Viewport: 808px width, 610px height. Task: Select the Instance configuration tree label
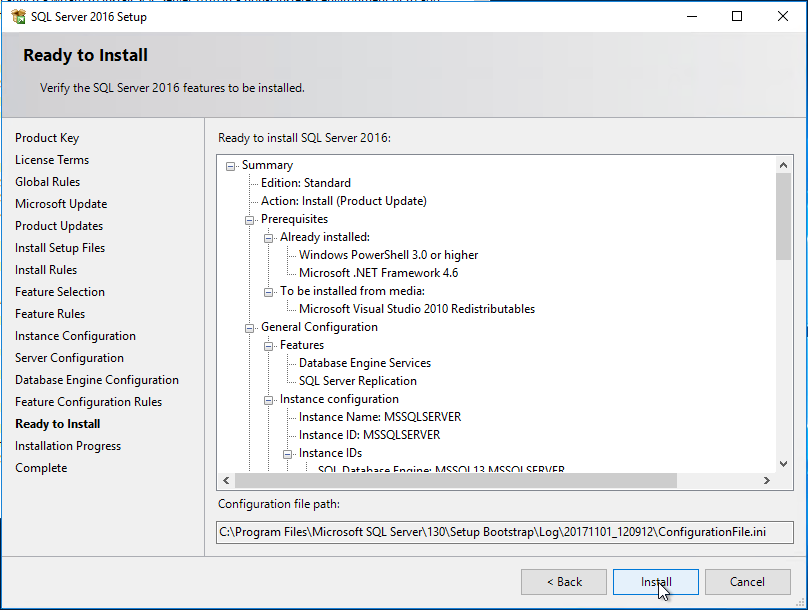tap(339, 399)
